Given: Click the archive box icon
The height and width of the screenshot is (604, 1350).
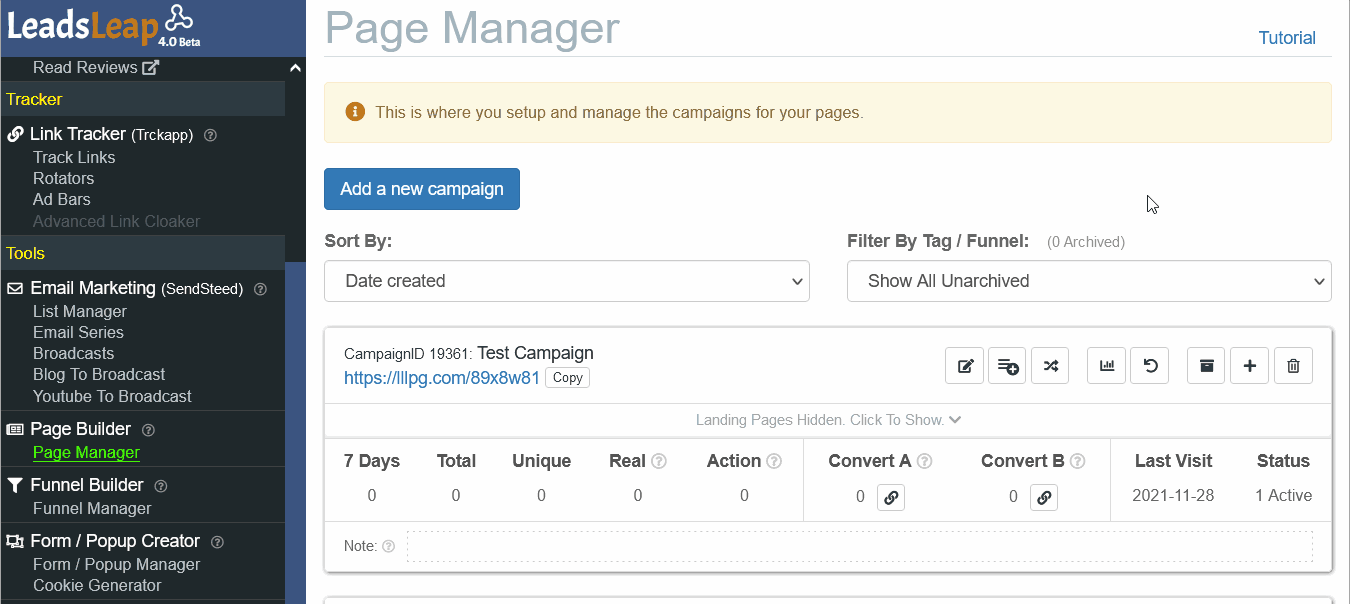Looking at the screenshot, I should click(1207, 366).
